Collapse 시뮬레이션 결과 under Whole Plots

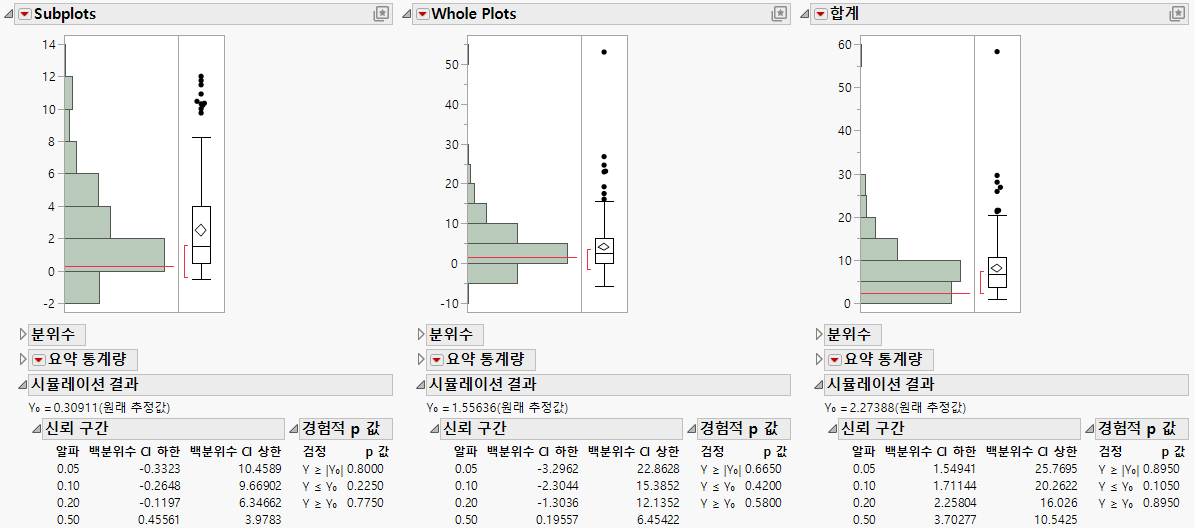pyautogui.click(x=421, y=384)
